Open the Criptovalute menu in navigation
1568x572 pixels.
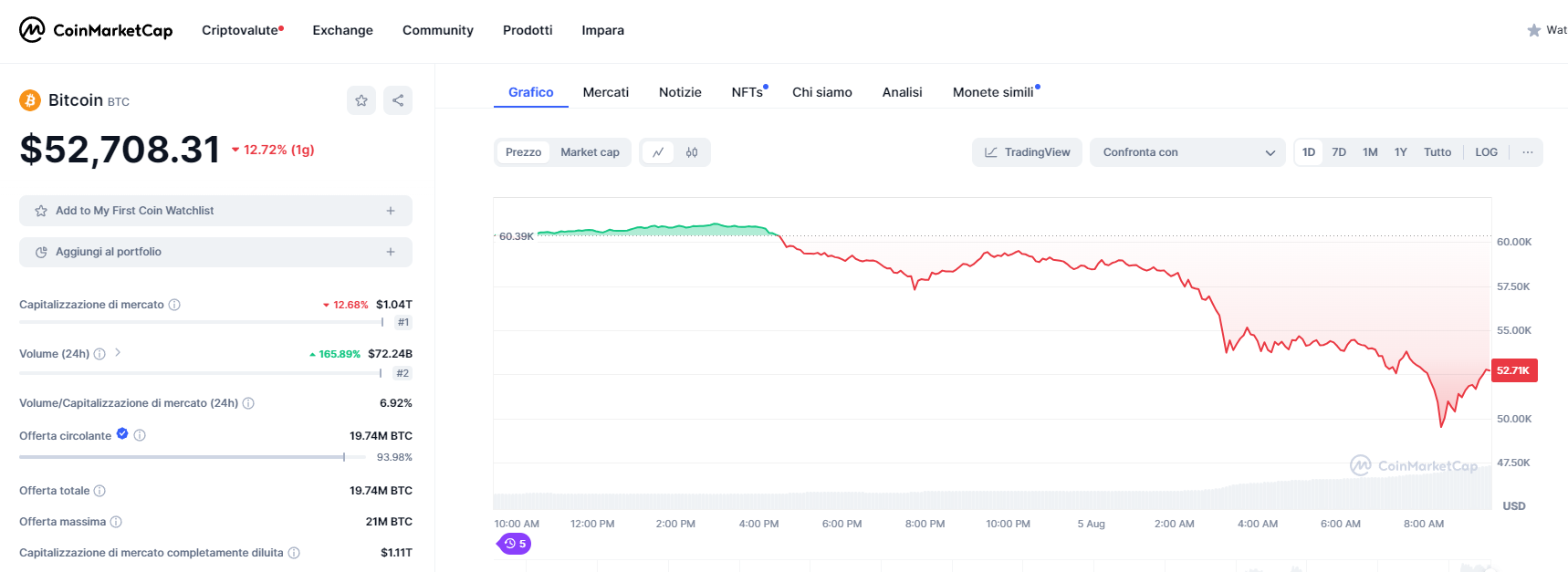pyautogui.click(x=241, y=30)
